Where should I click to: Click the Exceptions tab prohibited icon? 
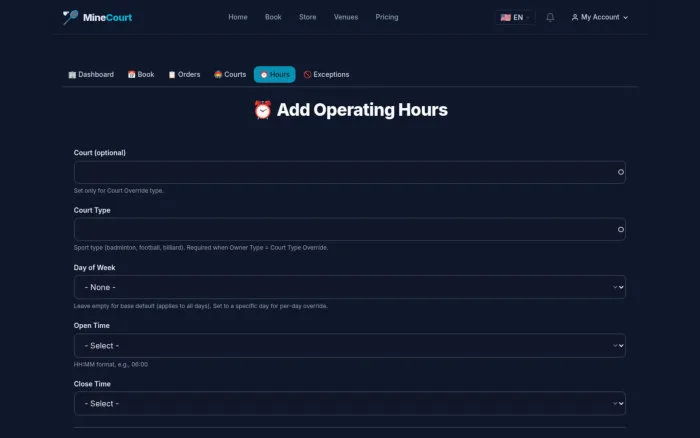pos(307,75)
